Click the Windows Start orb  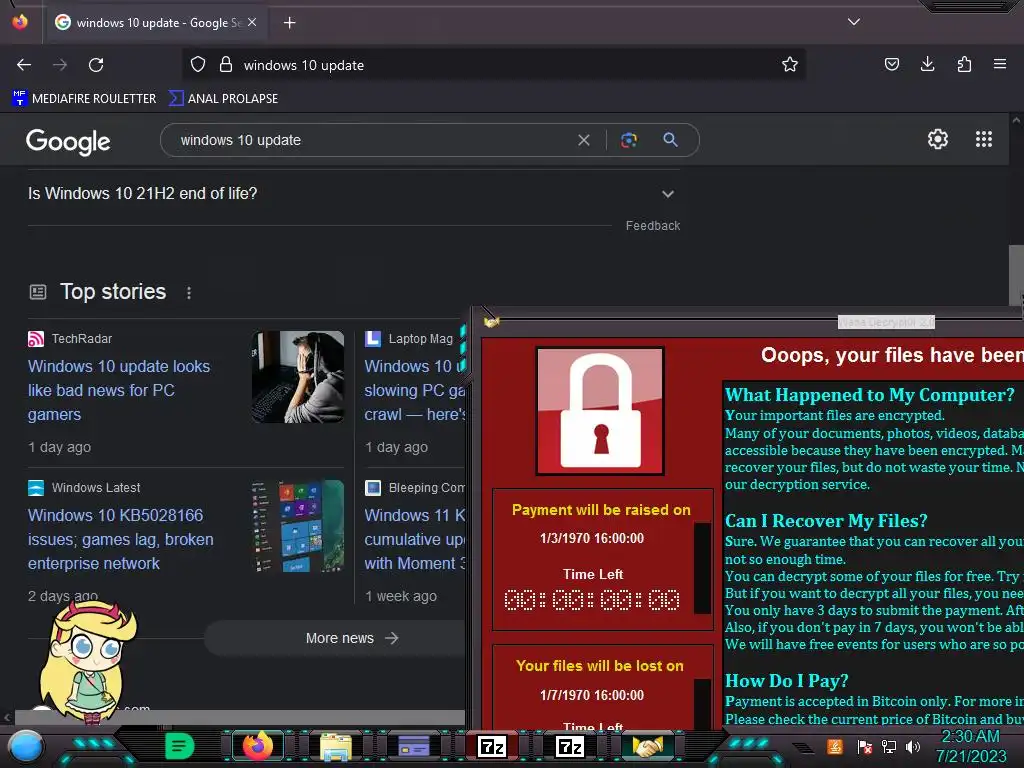(26, 747)
